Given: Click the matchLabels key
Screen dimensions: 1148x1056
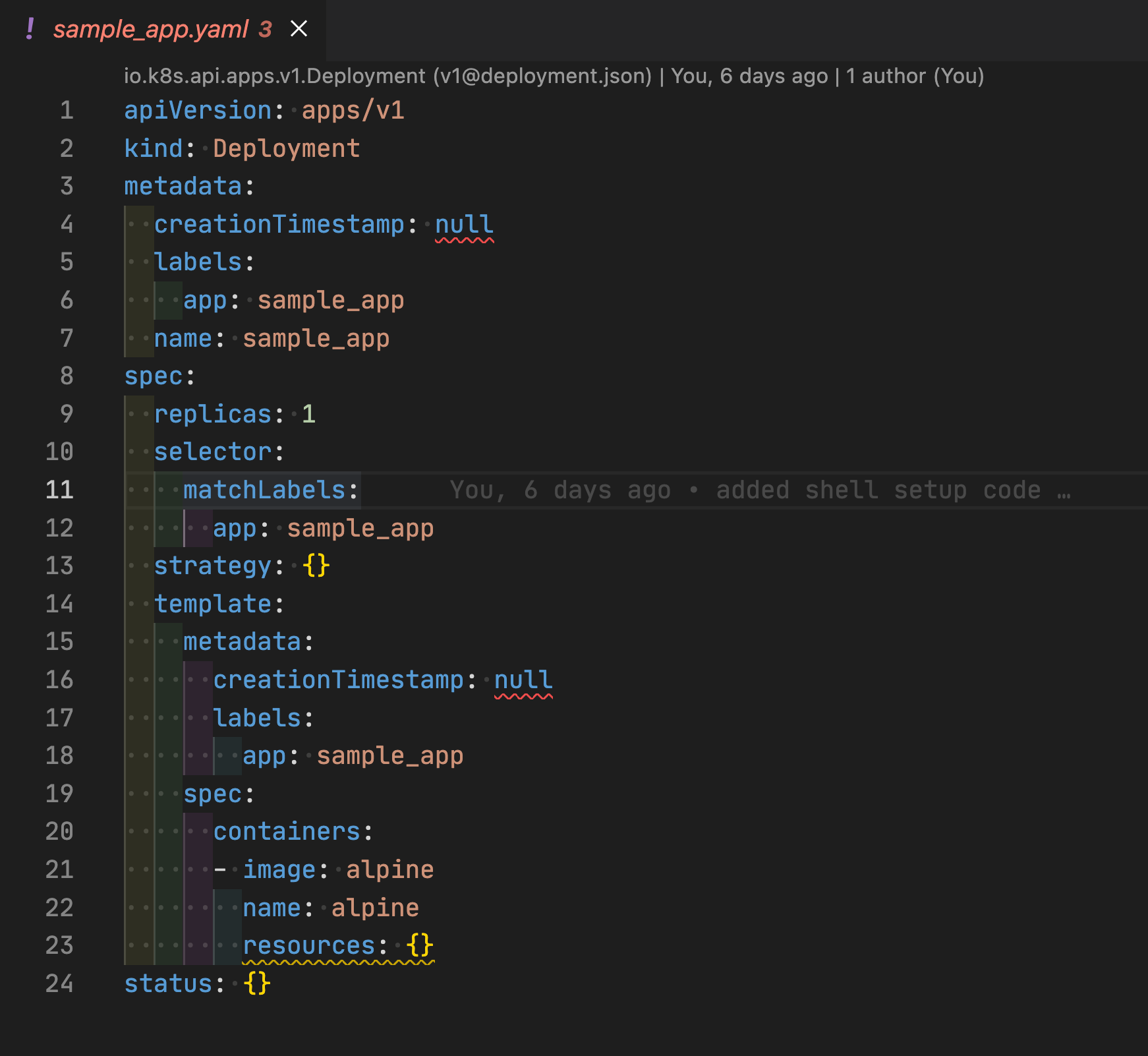Looking at the screenshot, I should [x=264, y=490].
